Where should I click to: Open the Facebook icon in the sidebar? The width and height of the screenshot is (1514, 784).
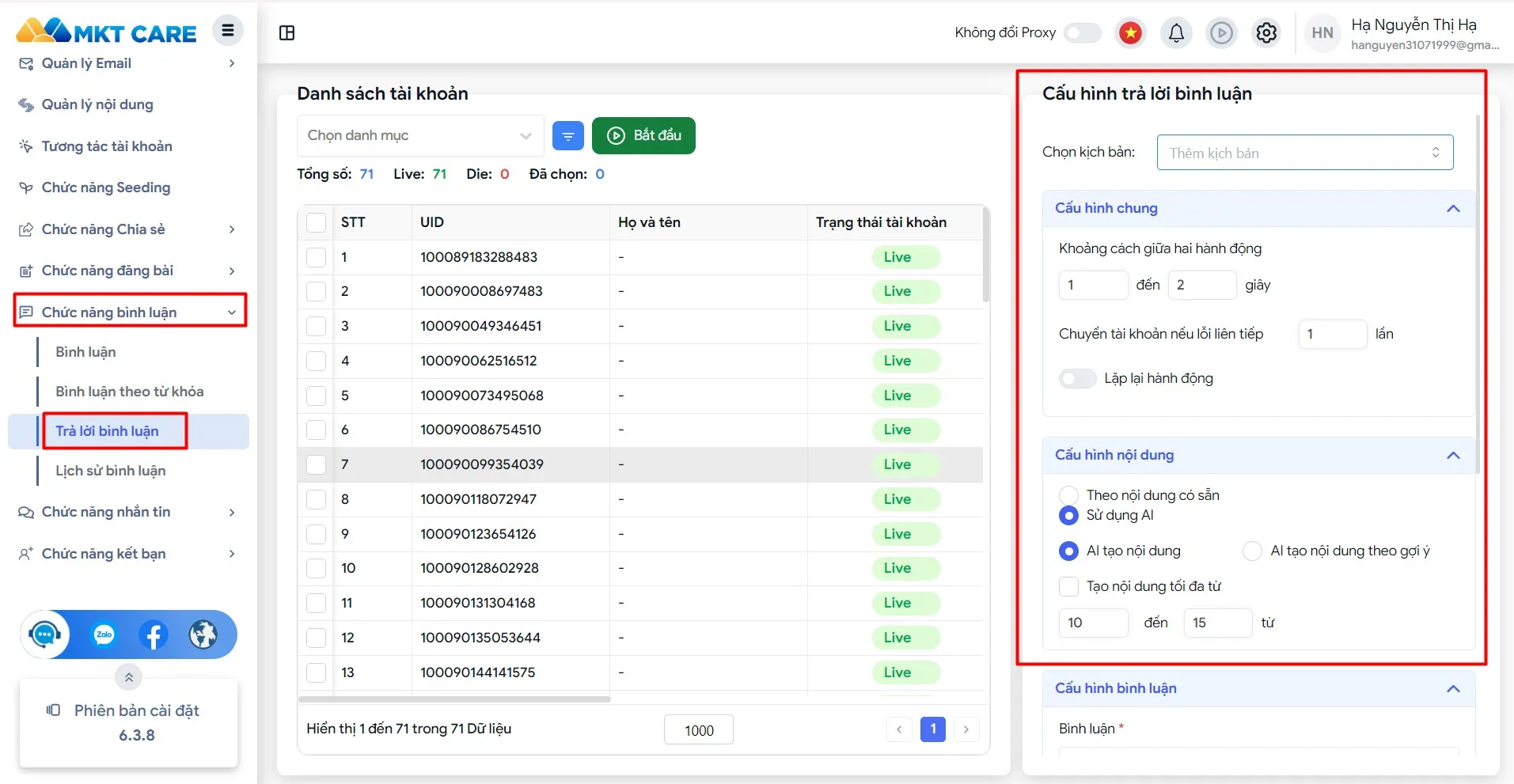(x=154, y=634)
